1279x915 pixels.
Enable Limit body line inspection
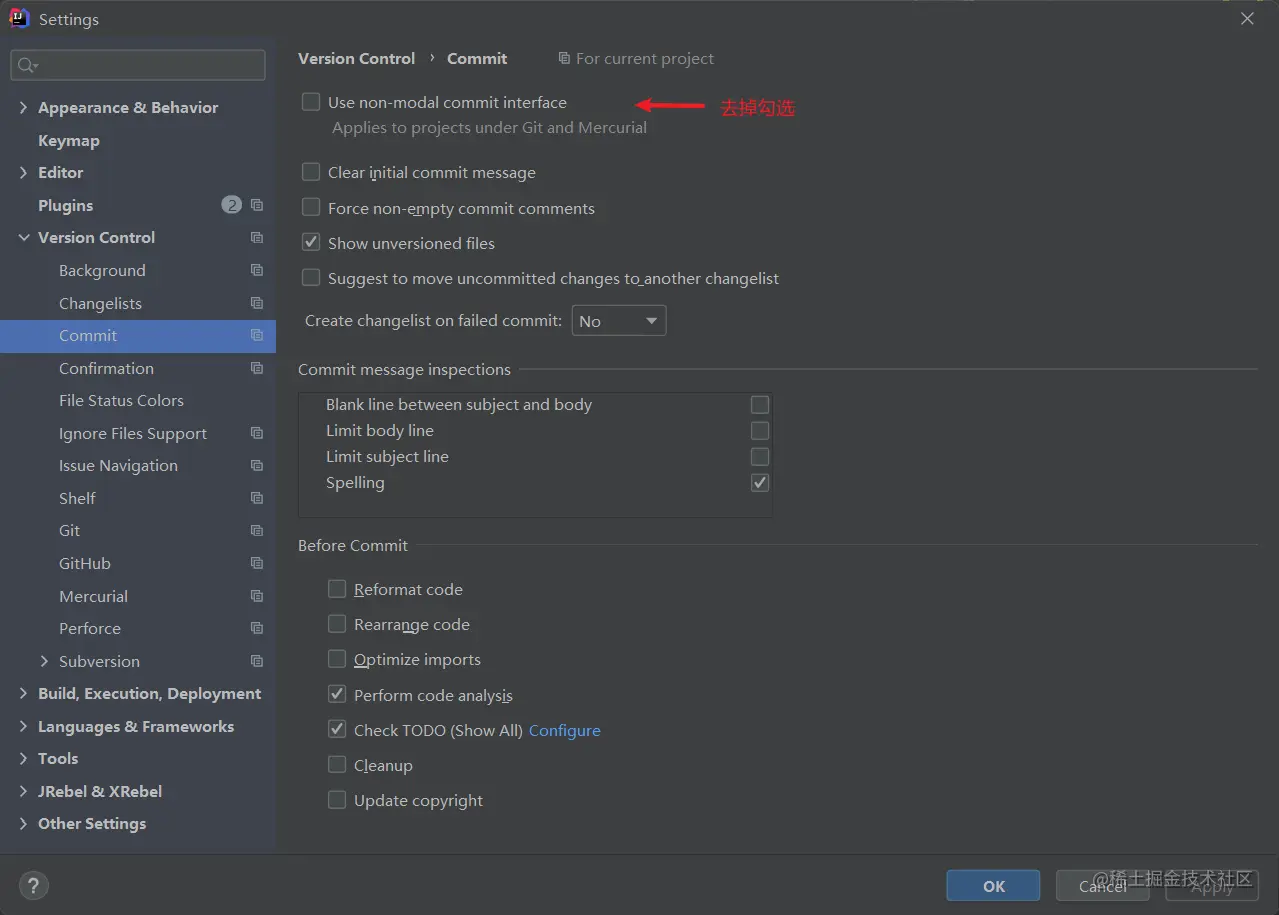click(760, 430)
